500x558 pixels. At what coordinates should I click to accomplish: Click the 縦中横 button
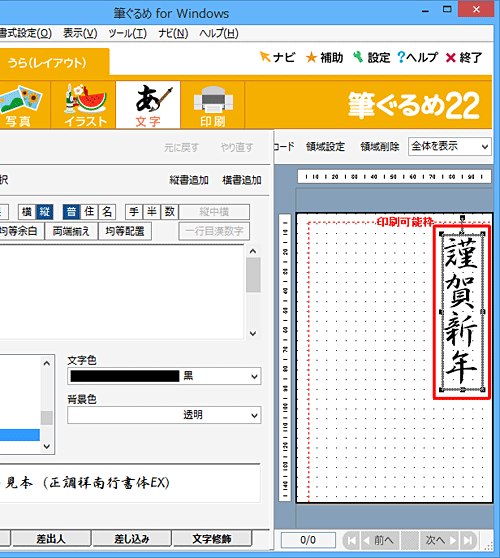(214, 212)
